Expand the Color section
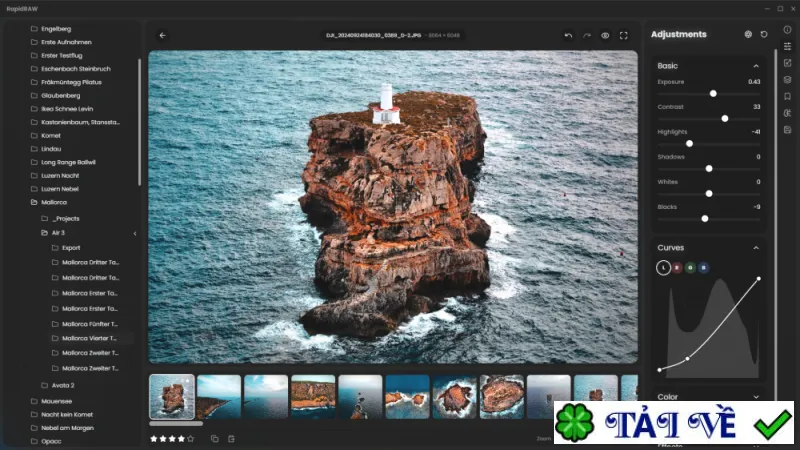Viewport: 800px width, 450px height. point(756,397)
